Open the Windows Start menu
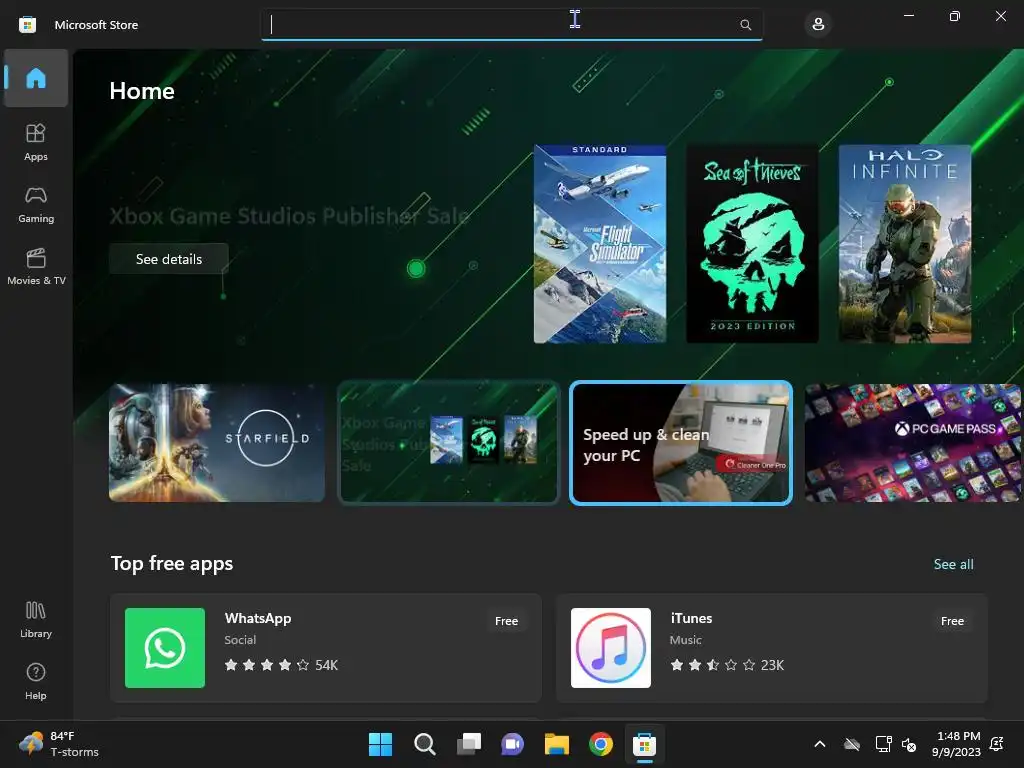The height and width of the screenshot is (768, 1024). [380, 744]
